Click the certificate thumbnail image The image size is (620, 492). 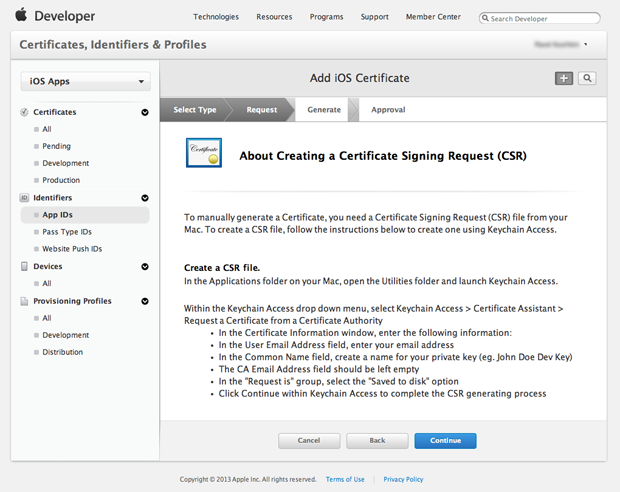[204, 153]
